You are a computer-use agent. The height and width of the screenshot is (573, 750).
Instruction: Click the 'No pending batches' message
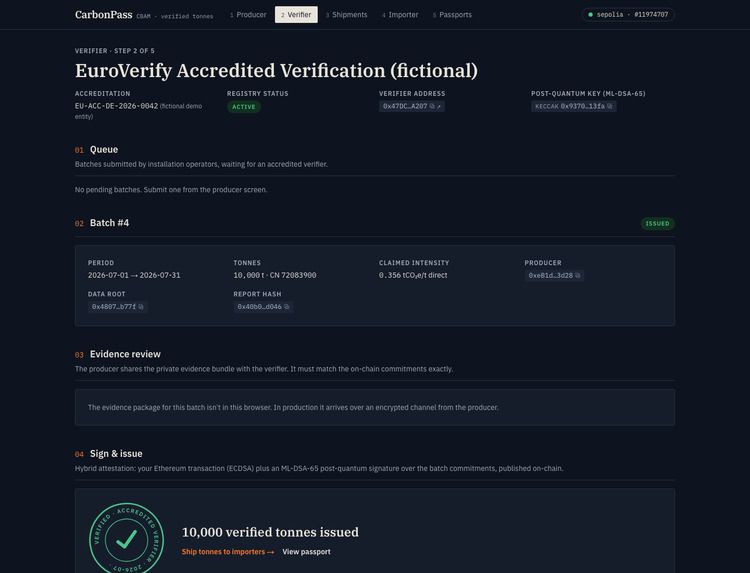(171, 190)
